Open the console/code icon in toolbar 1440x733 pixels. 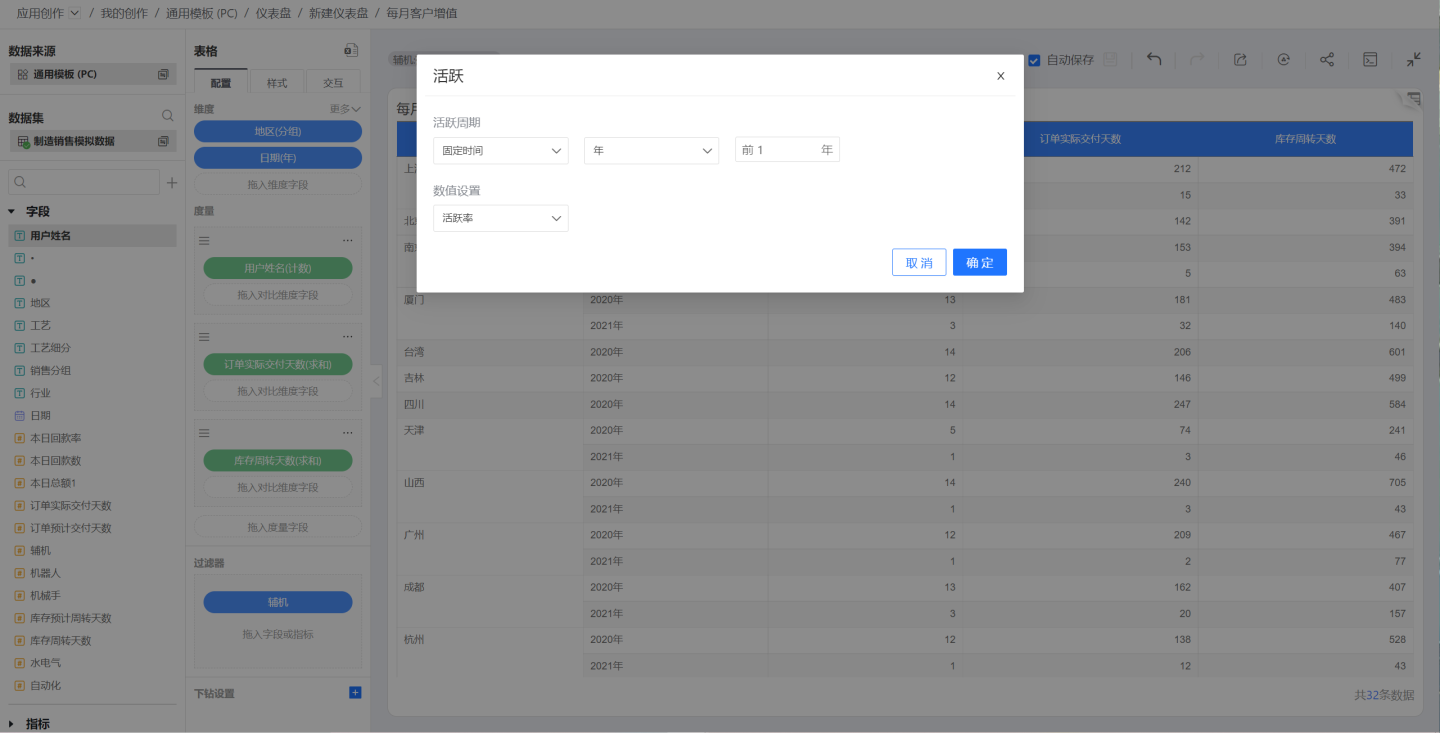[1370, 60]
